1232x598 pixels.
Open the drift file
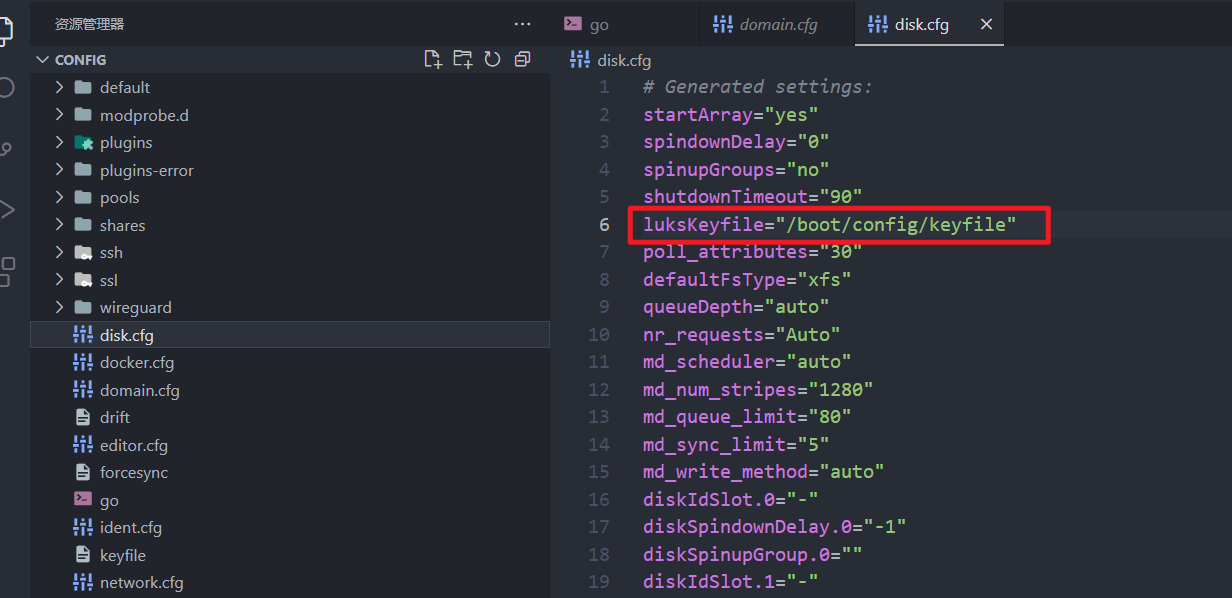(x=290, y=417)
